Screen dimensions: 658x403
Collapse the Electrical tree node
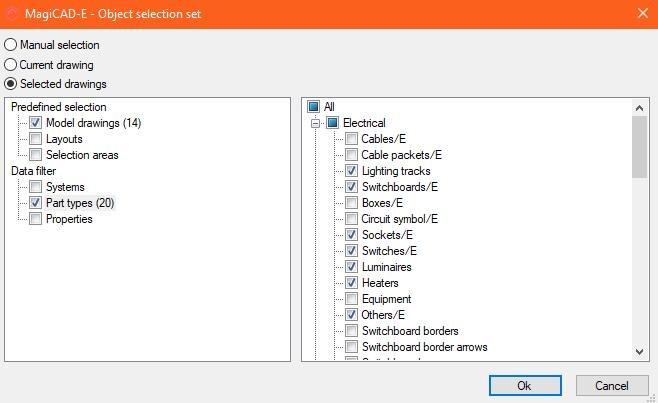click(x=316, y=123)
